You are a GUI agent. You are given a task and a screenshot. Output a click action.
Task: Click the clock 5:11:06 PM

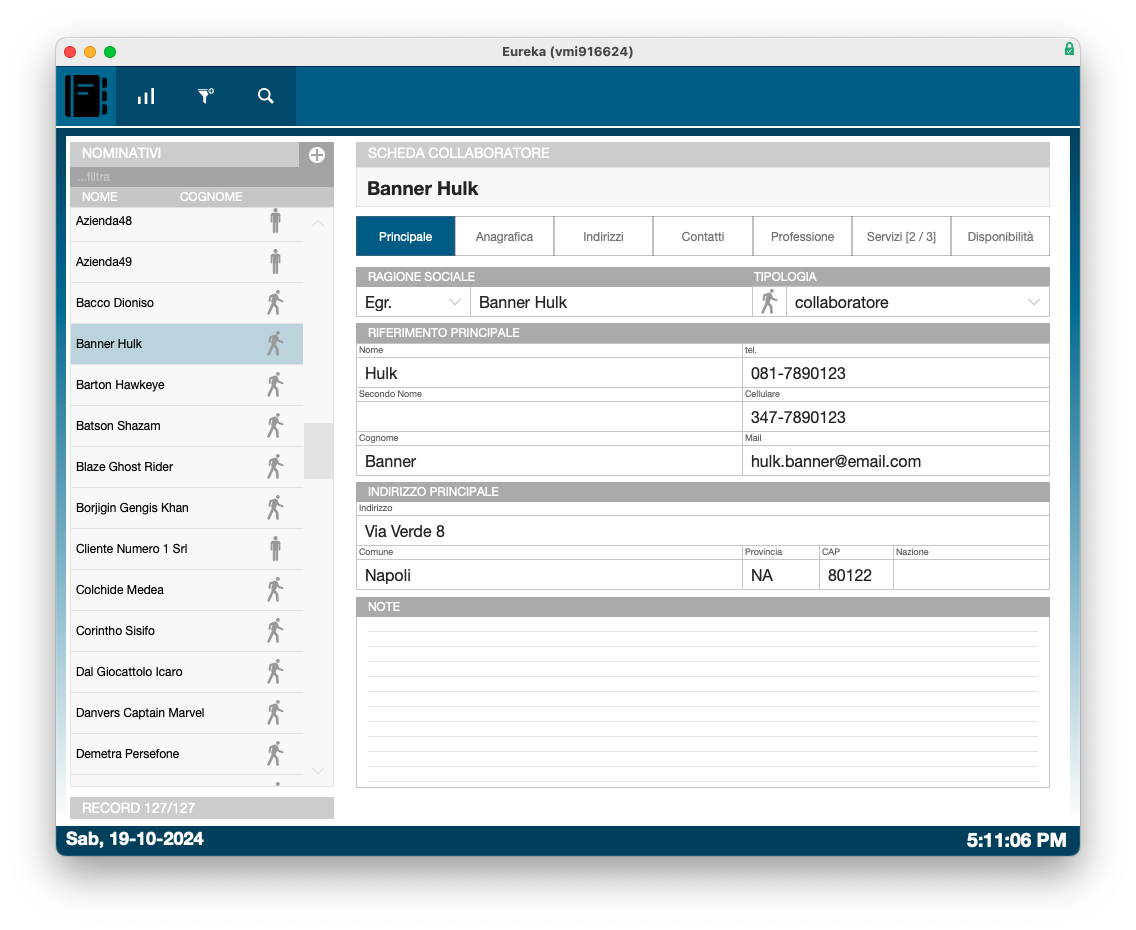[x=1016, y=839]
